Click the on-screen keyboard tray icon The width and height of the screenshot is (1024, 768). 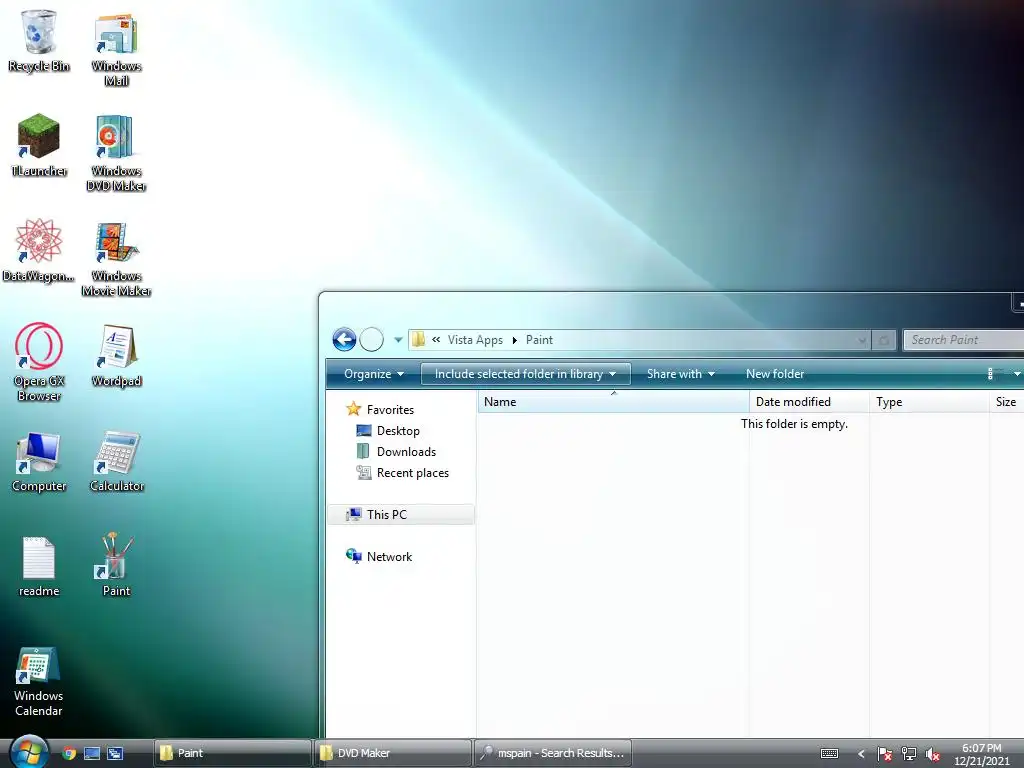(829, 754)
